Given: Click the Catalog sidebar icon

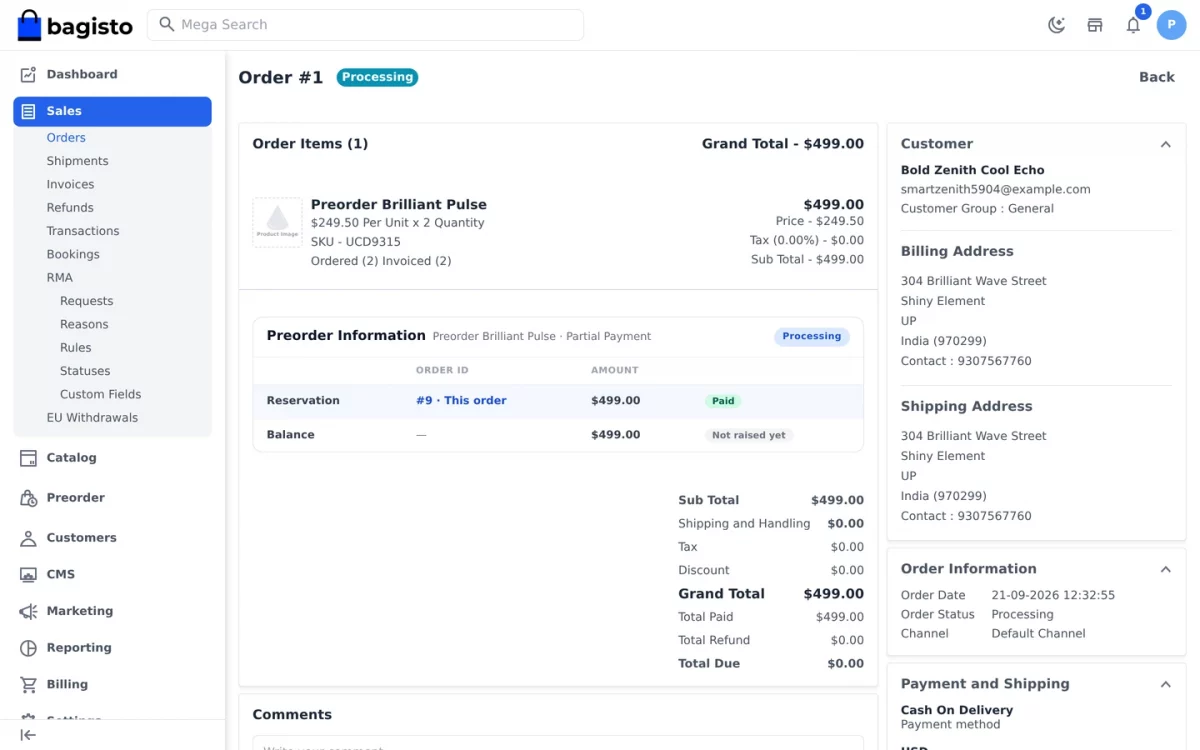Looking at the screenshot, I should (x=28, y=458).
